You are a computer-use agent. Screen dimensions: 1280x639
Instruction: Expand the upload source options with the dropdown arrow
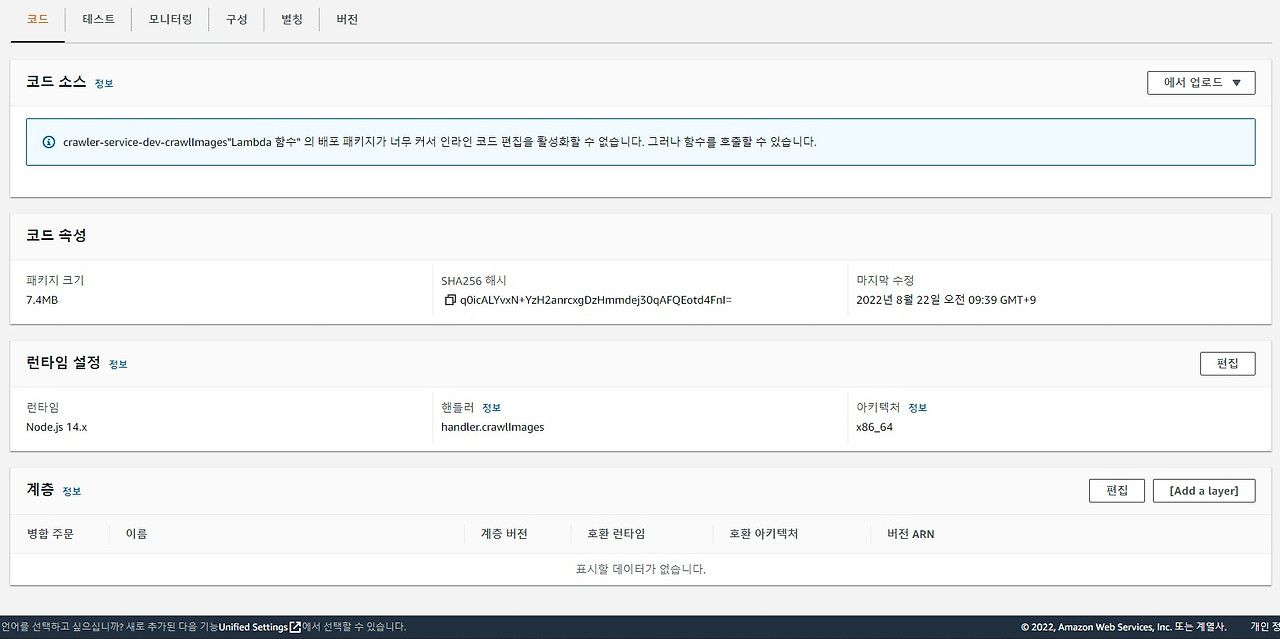click(1237, 82)
